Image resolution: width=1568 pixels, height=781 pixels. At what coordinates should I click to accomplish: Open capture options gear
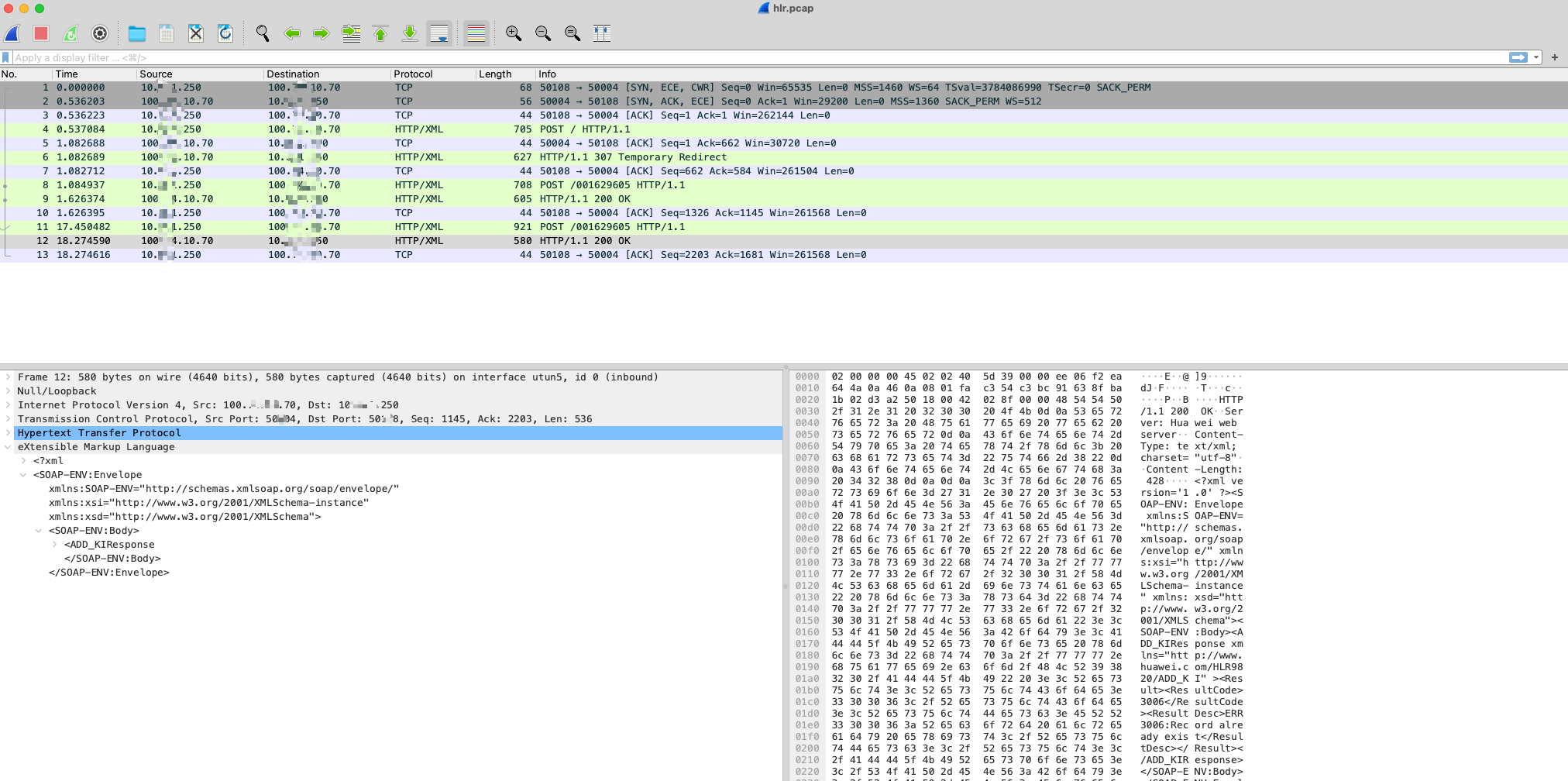click(100, 33)
